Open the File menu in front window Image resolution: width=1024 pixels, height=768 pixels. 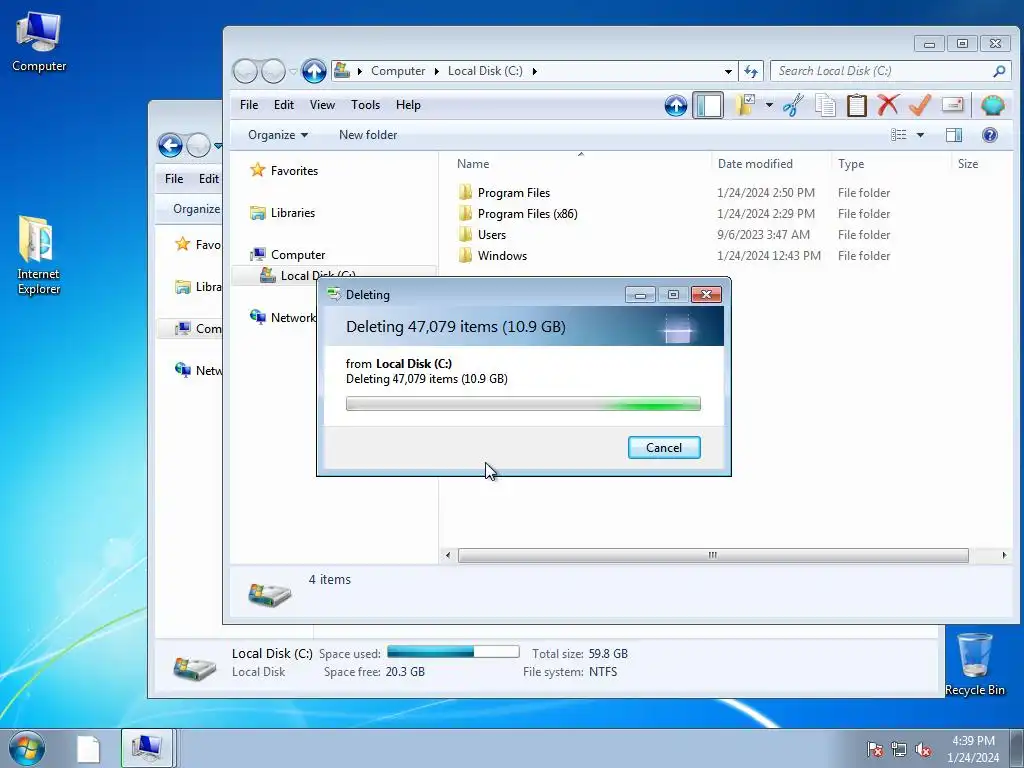pos(249,105)
